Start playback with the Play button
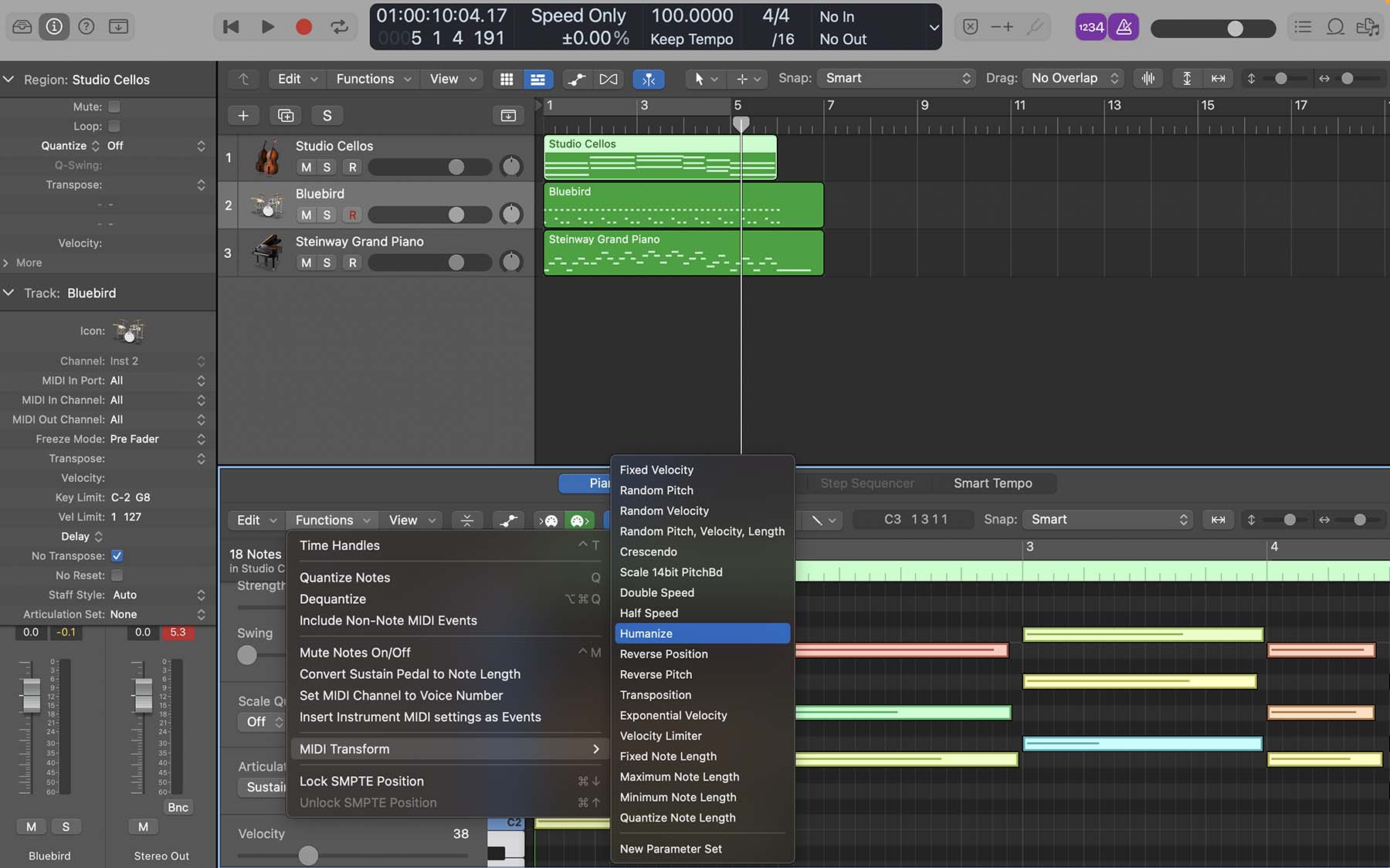 (x=267, y=27)
